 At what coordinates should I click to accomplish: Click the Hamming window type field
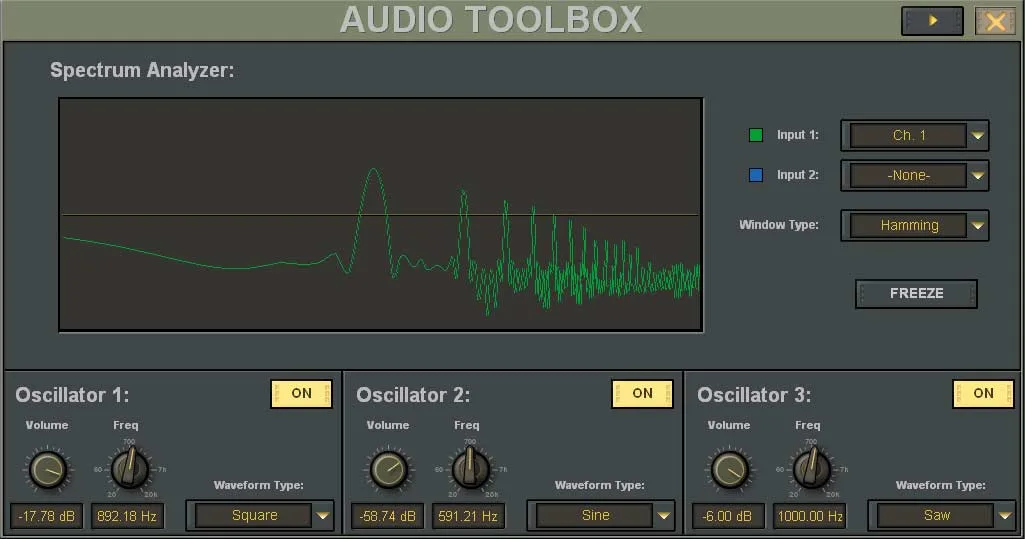909,226
